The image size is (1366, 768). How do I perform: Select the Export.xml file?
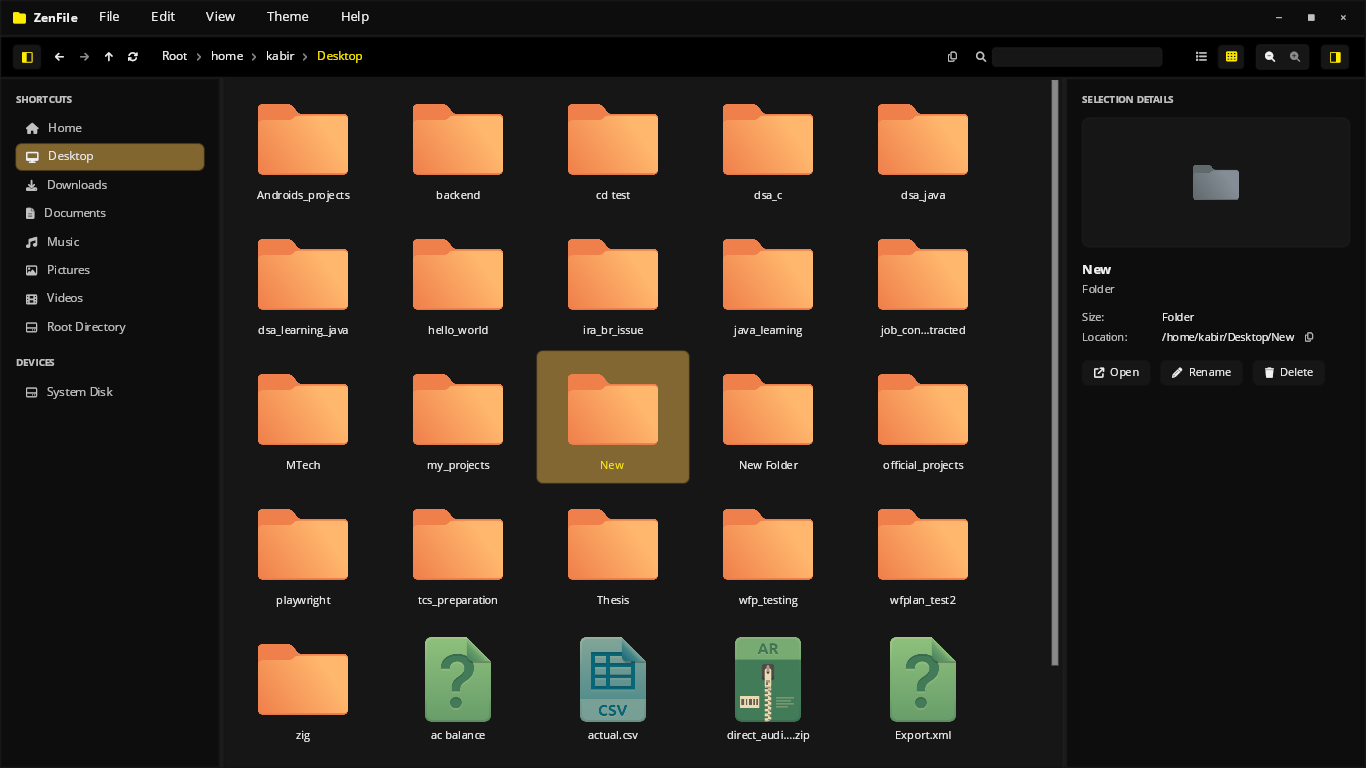(x=923, y=687)
